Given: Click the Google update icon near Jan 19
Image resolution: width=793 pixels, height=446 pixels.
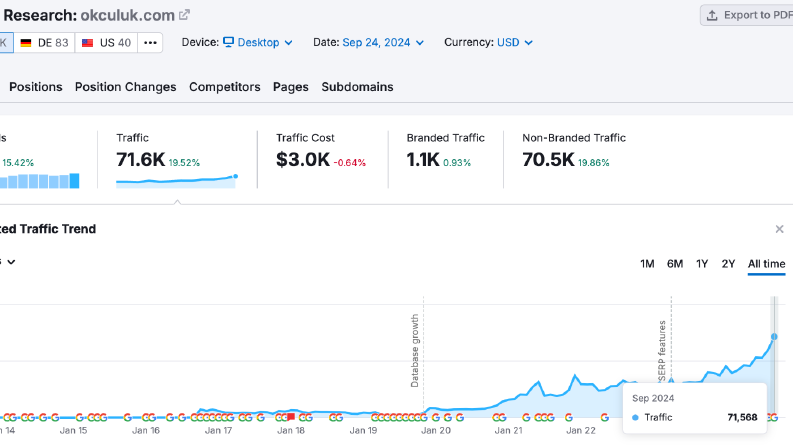Looking at the screenshot, I should [375, 418].
